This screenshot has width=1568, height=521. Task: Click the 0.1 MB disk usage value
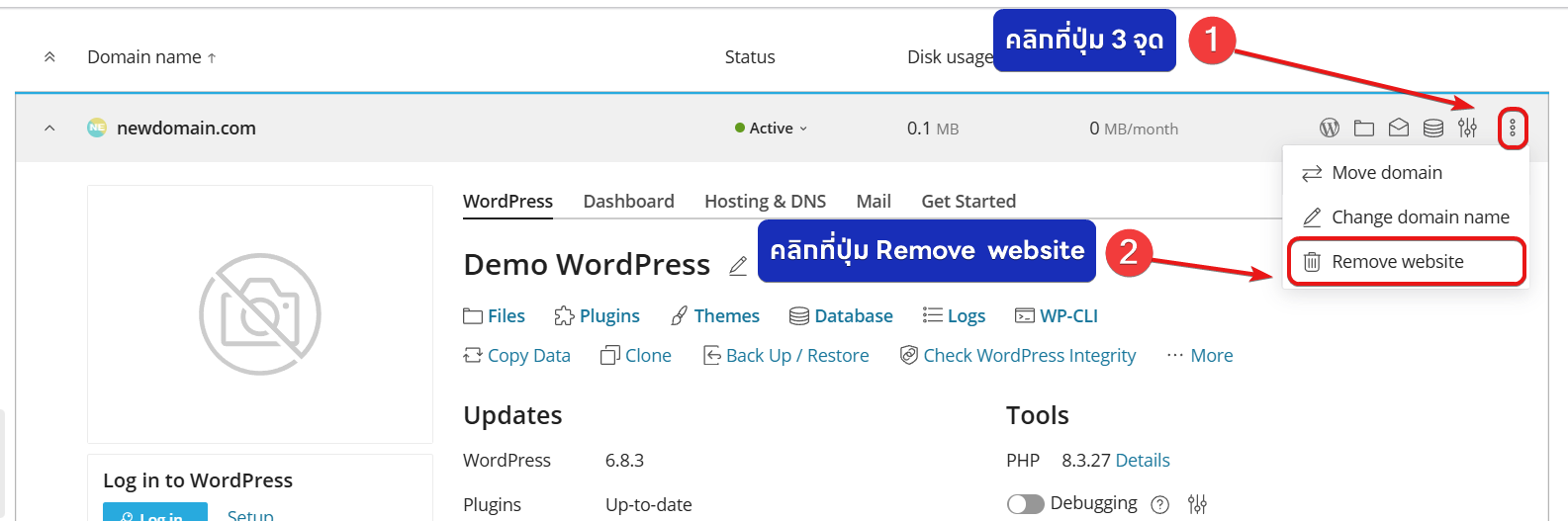(x=933, y=129)
